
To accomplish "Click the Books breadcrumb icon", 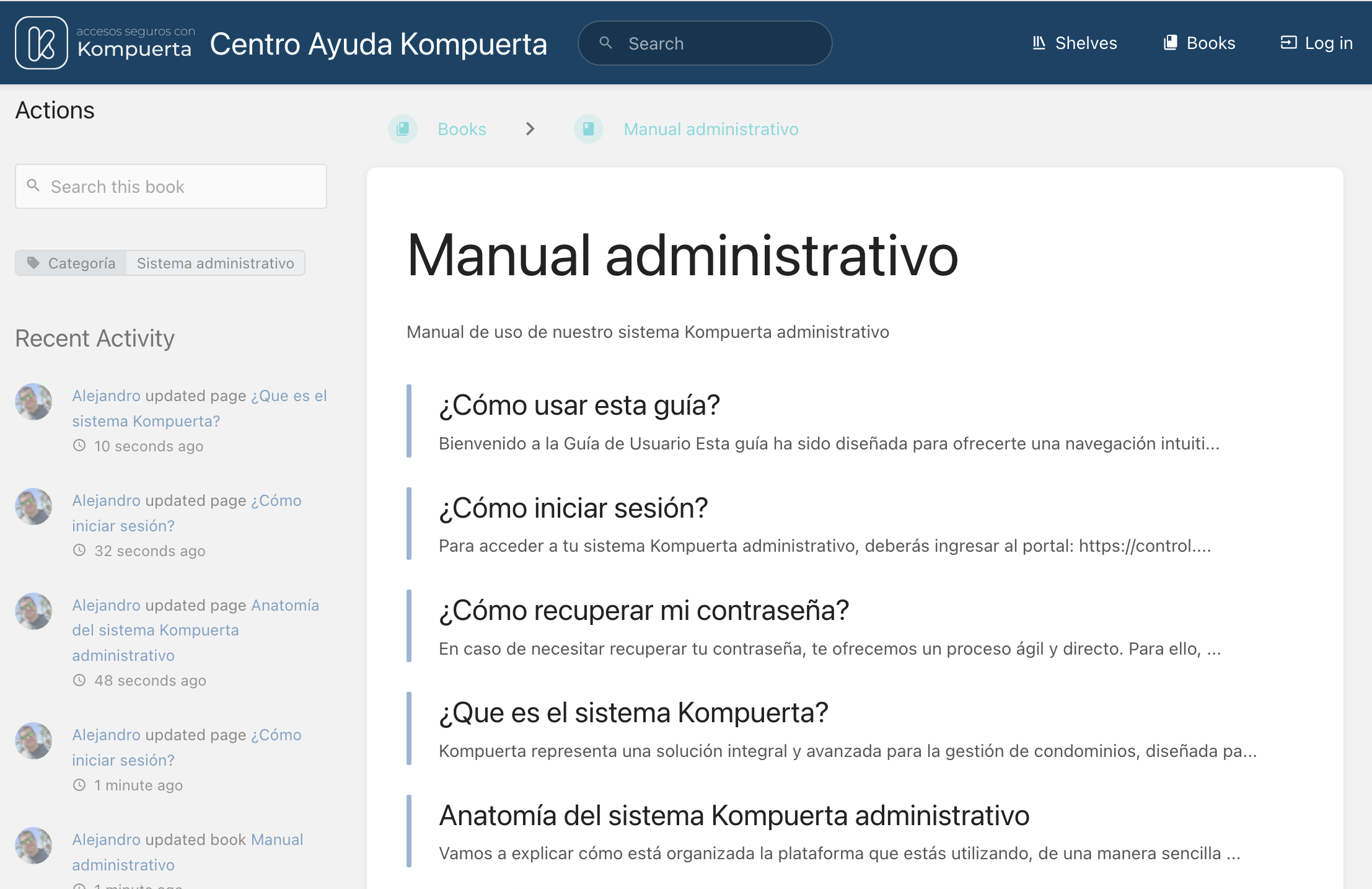I will click(403, 129).
